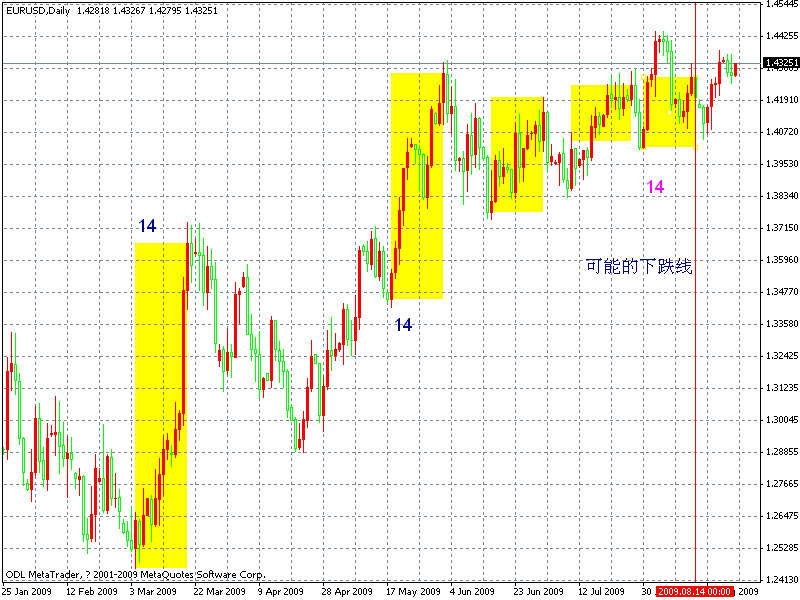Click the opening quote 1.42818 in the header
Image resolution: width=800 pixels, height=600 pixels.
click(x=93, y=9)
